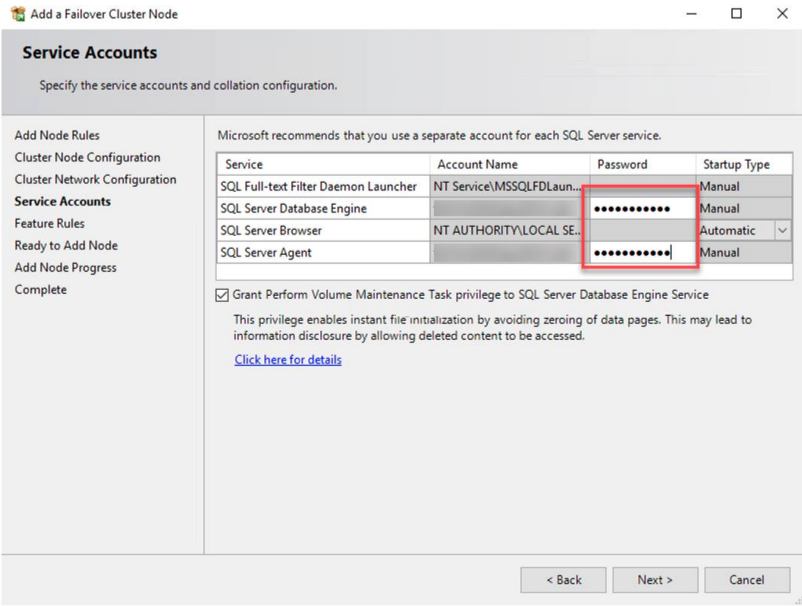Click the installer icon in title bar

pos(18,14)
